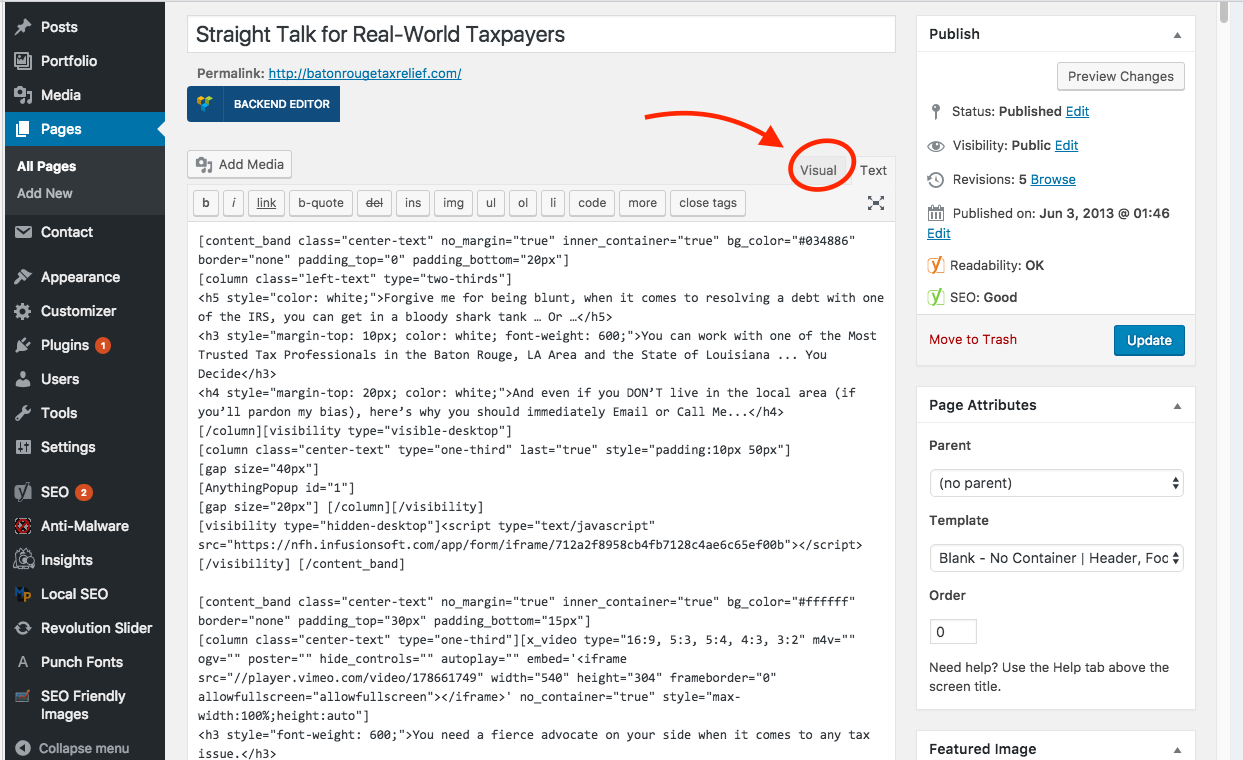Click the Collapse menu arrow icon
1243x760 pixels.
[x=22, y=748]
